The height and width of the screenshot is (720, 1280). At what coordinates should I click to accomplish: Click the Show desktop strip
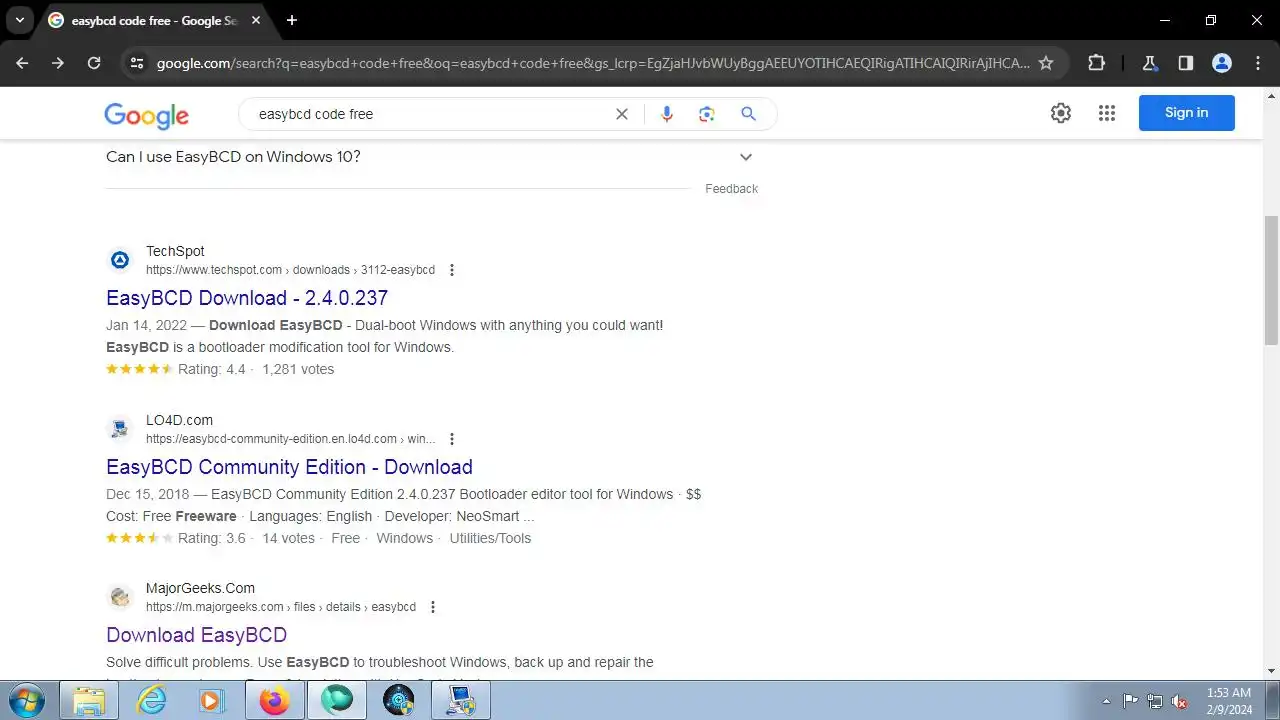click(1272, 701)
